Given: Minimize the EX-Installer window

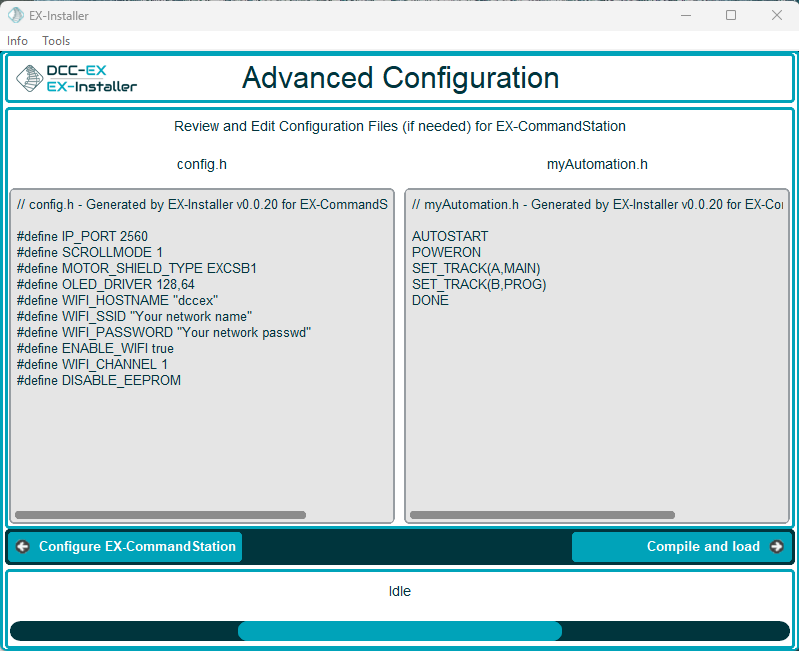Looking at the screenshot, I should point(686,15).
